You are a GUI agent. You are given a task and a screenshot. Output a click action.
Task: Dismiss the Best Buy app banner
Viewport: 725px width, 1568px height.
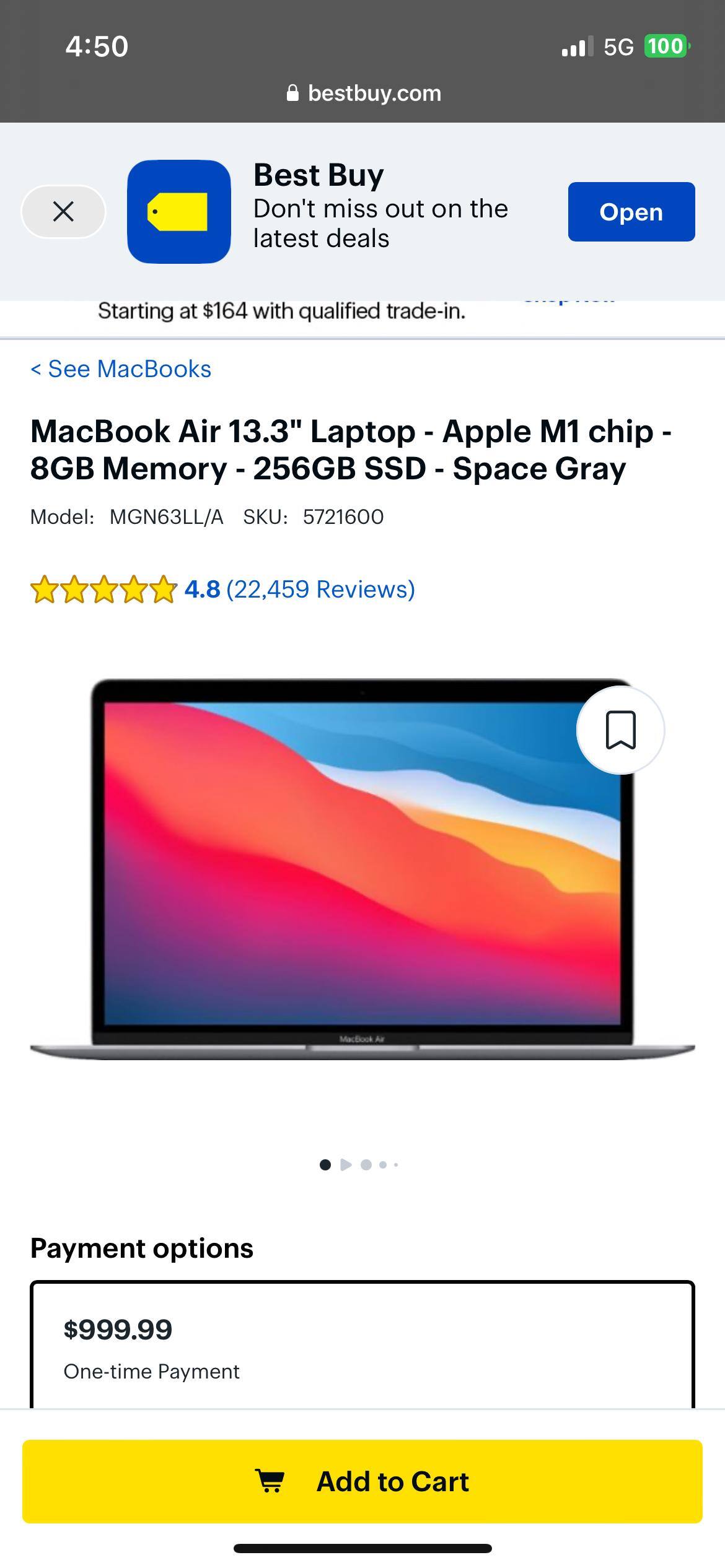click(x=63, y=212)
